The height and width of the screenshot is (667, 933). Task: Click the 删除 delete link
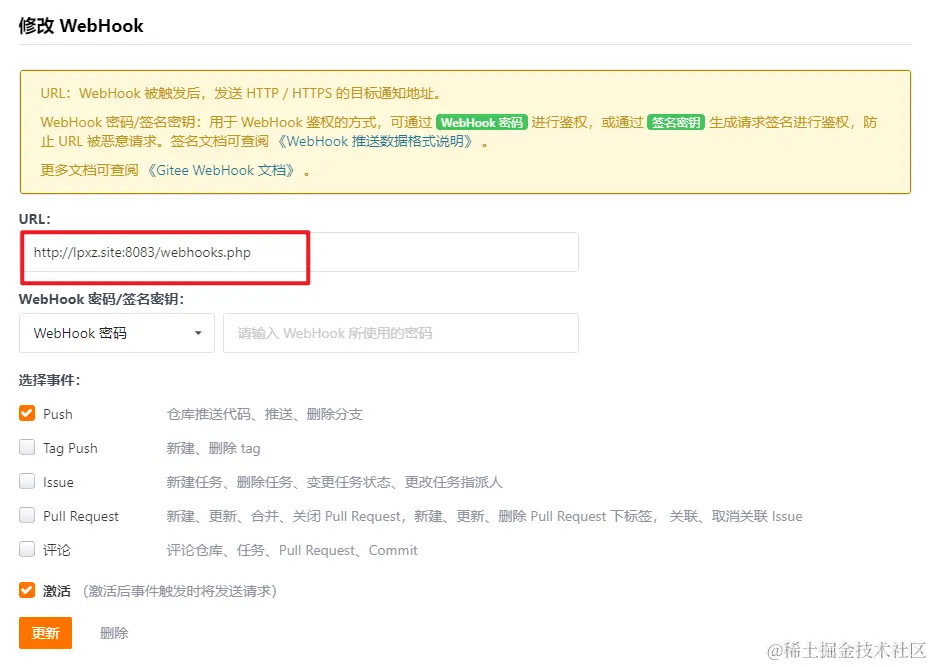[114, 633]
